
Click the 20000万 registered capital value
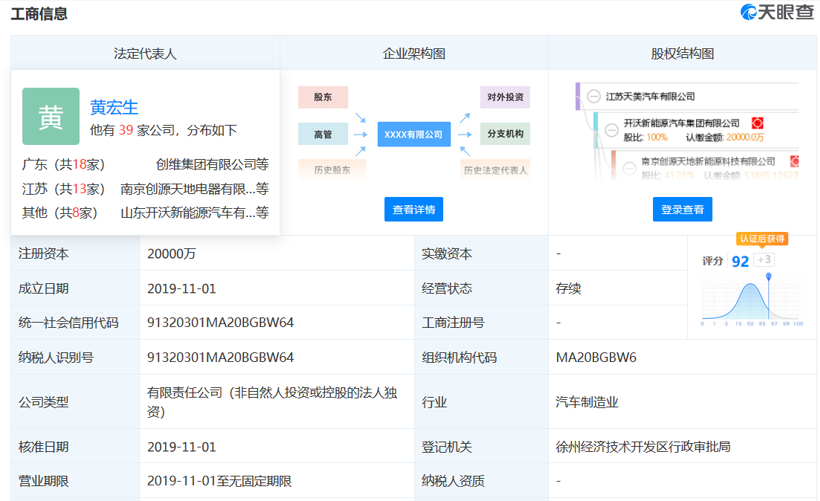point(172,254)
